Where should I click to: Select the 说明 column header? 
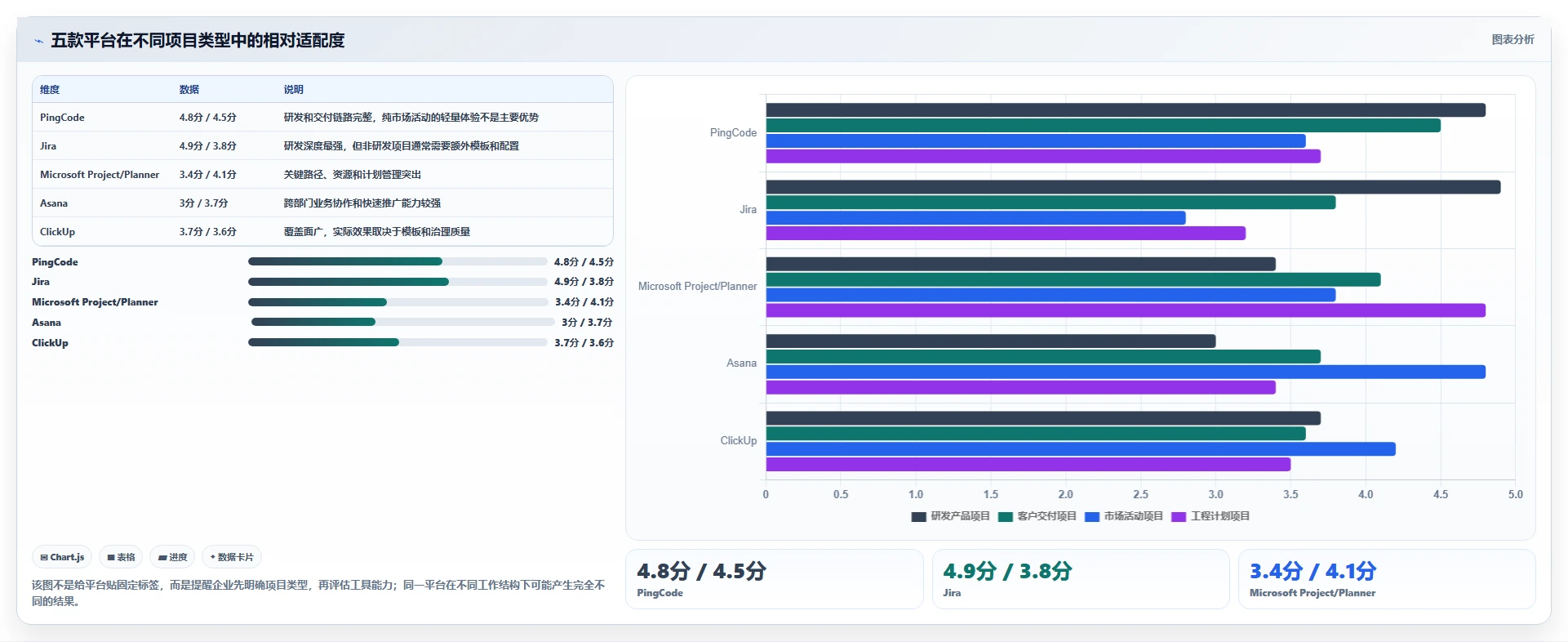pos(294,90)
